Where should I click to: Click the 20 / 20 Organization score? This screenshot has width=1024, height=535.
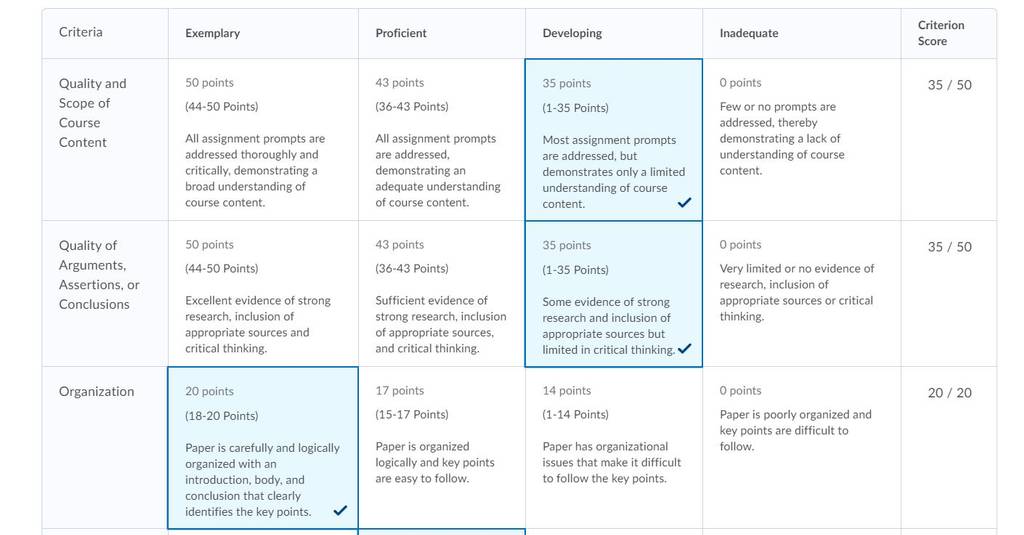949,393
